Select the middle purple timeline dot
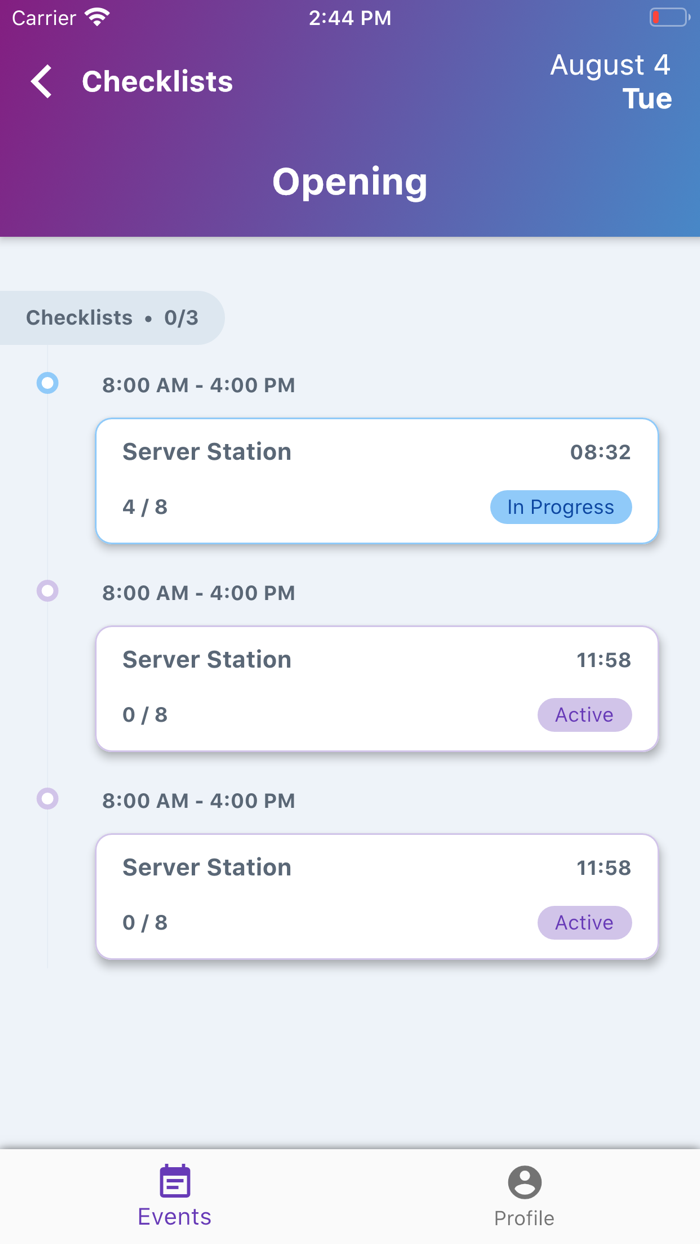The height and width of the screenshot is (1244, 700). pyautogui.click(x=47, y=591)
